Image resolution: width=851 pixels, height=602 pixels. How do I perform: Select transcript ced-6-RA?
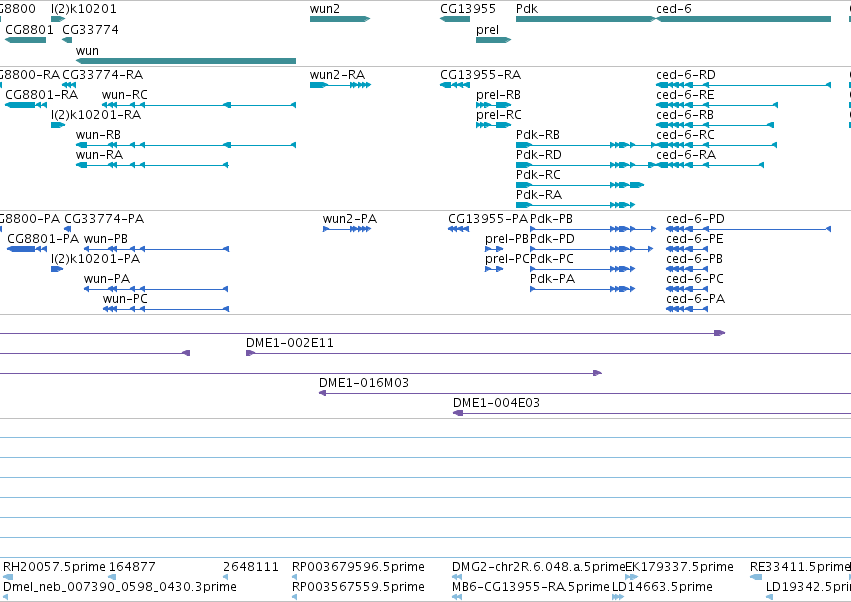[x=686, y=155]
